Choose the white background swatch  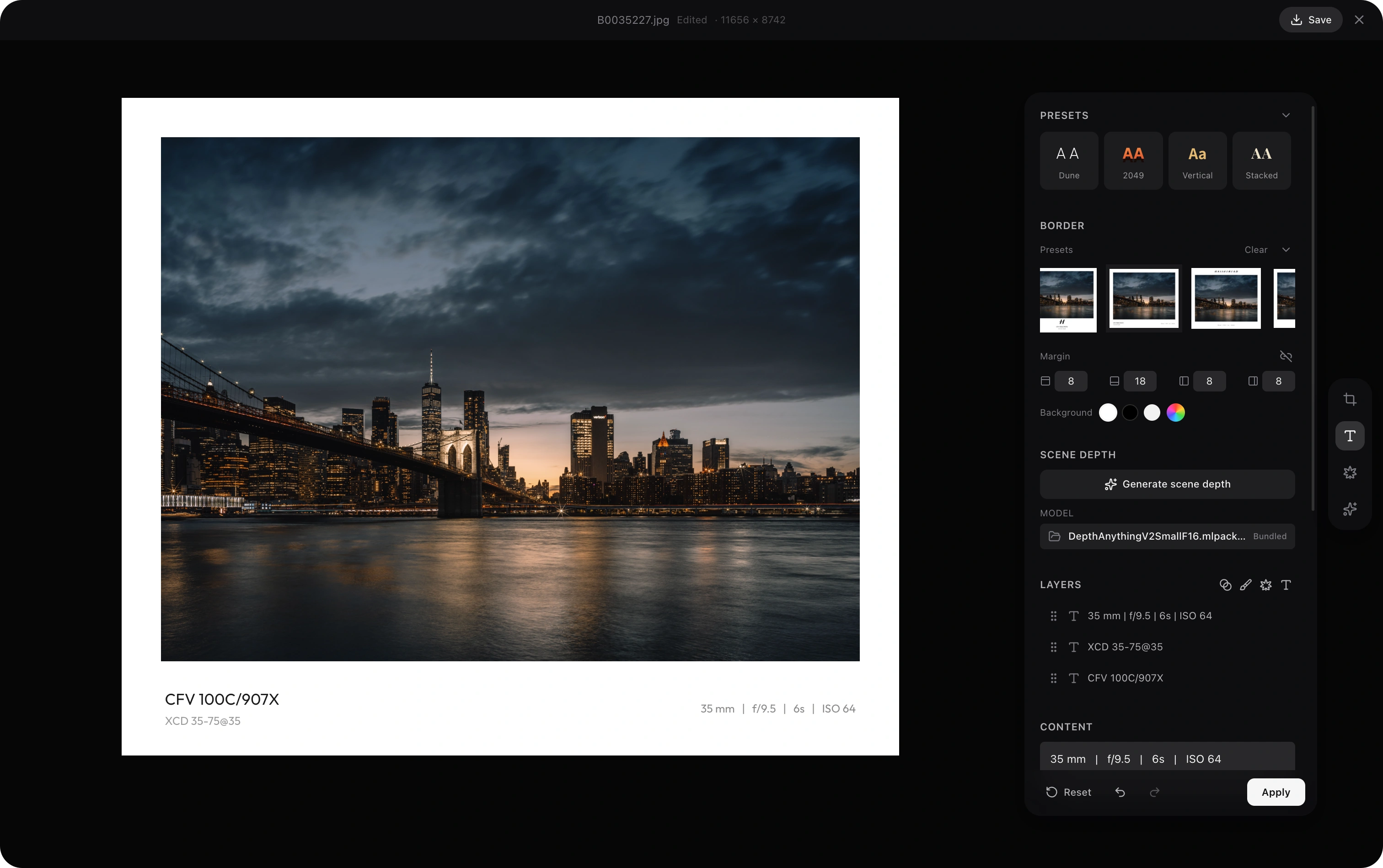pos(1107,413)
